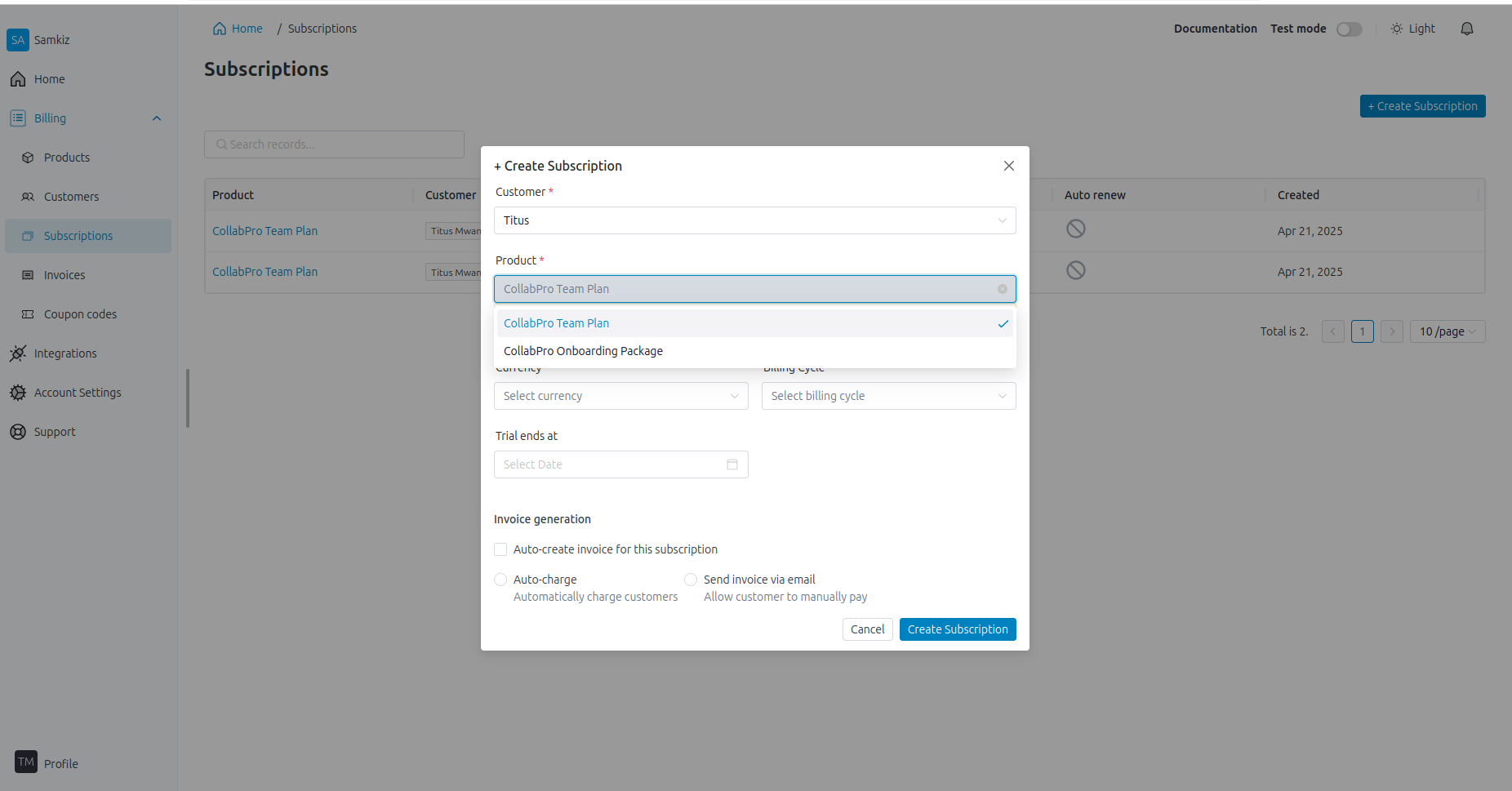Close the Create Subscription dialog
The image size is (1512, 791).
click(x=1008, y=166)
